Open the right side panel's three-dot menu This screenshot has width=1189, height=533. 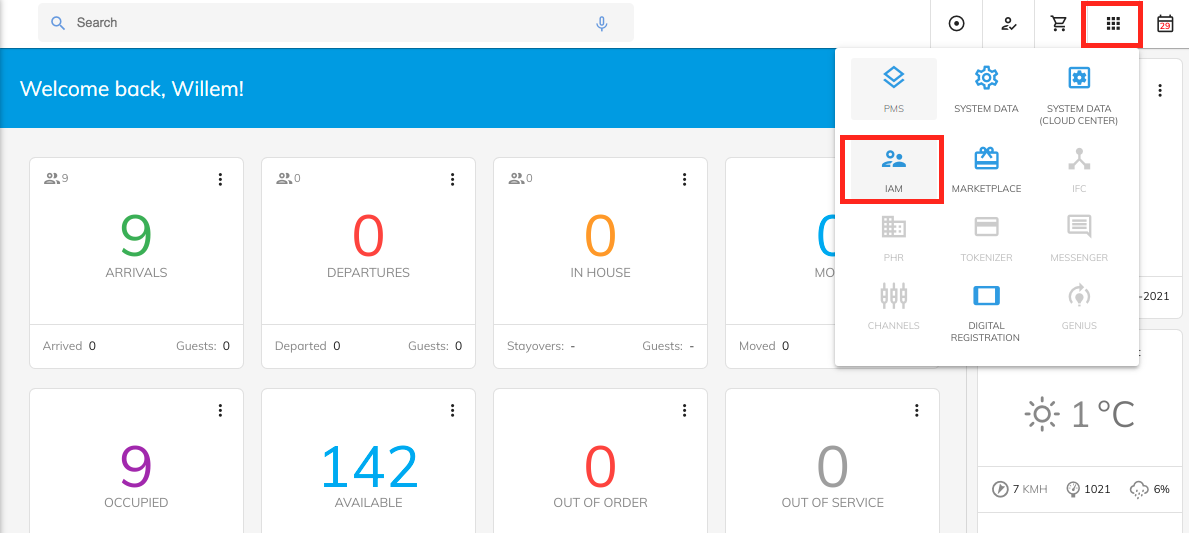pos(1159,90)
